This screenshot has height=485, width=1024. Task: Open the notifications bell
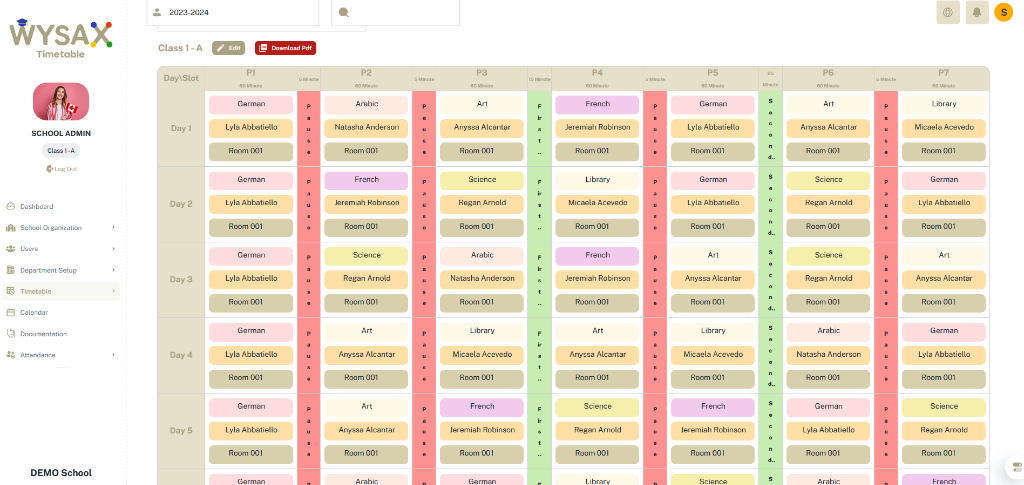[977, 12]
